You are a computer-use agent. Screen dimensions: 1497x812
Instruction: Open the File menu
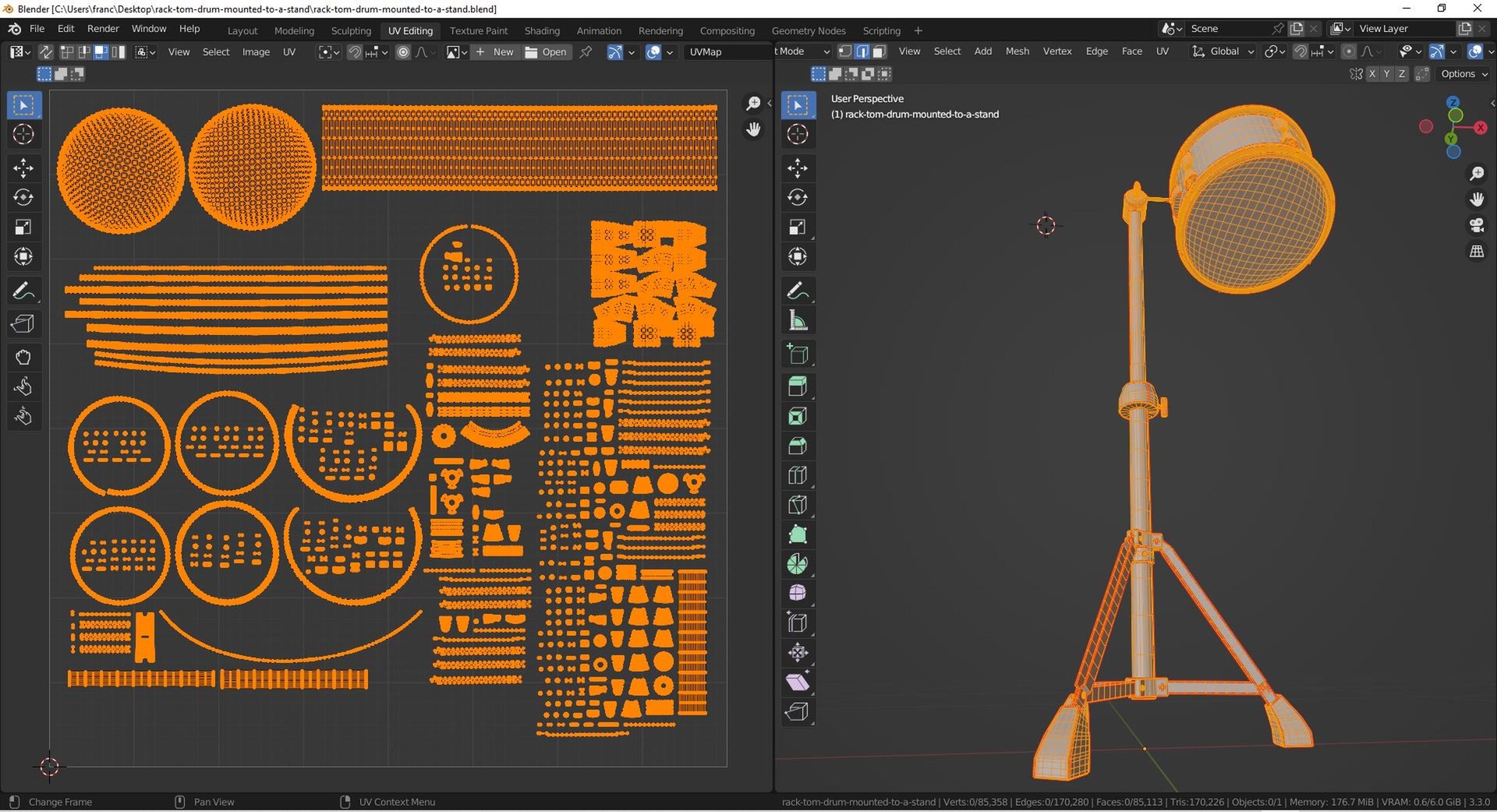tap(37, 29)
